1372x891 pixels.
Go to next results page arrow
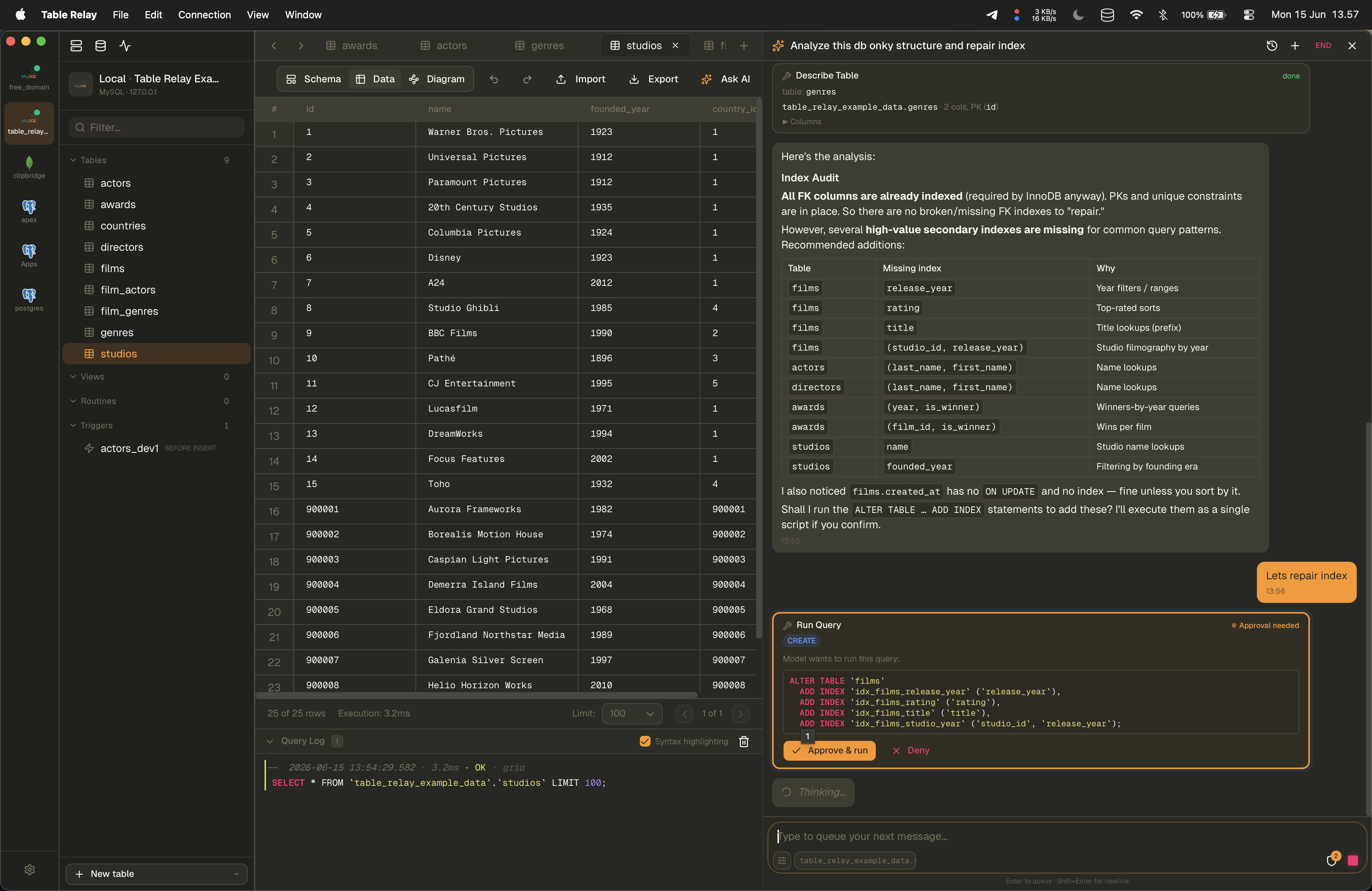click(x=741, y=713)
